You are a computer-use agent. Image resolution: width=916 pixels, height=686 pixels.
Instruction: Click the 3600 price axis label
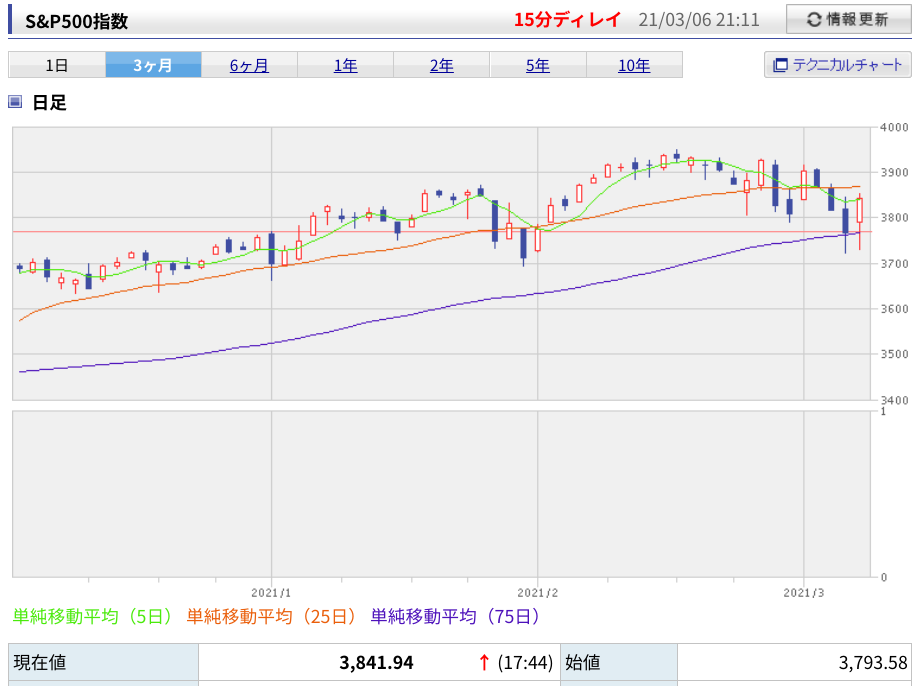point(894,309)
